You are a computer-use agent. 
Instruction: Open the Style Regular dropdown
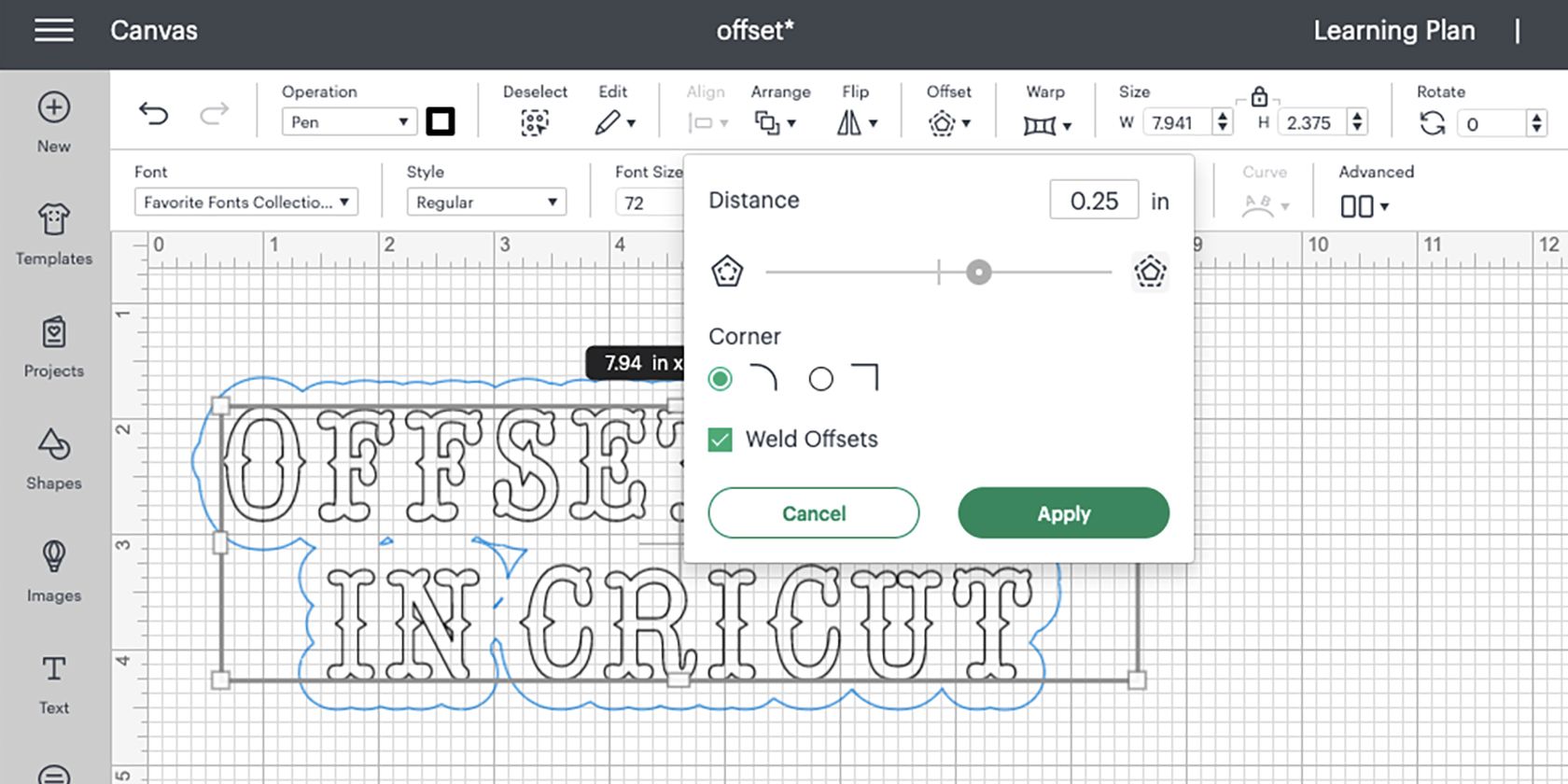coord(486,203)
